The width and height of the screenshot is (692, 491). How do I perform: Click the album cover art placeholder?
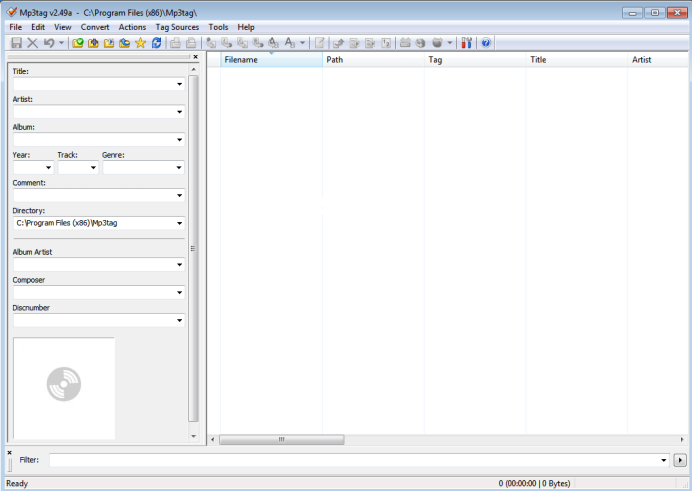[64, 388]
